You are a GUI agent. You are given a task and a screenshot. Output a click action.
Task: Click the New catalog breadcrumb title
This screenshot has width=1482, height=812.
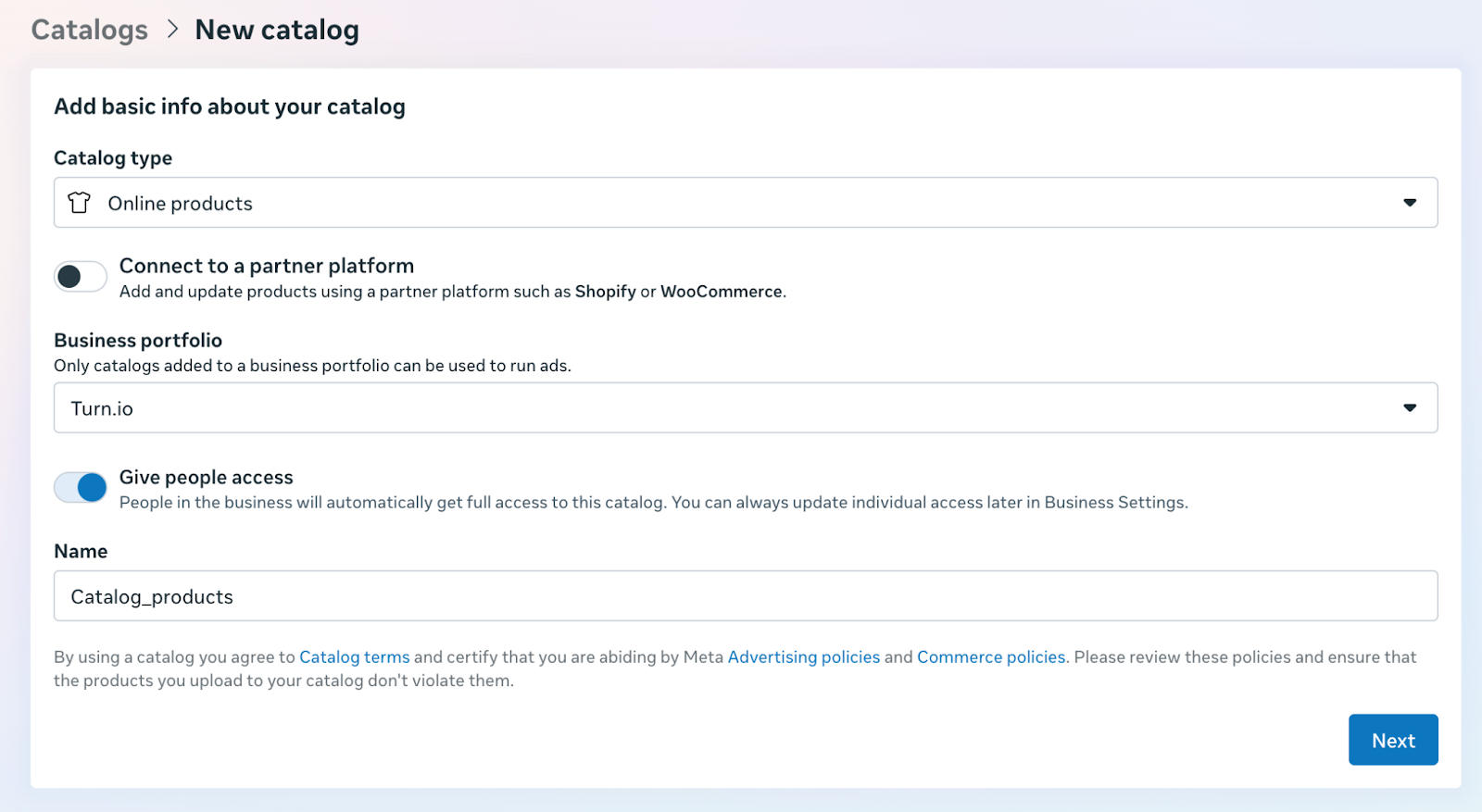(277, 30)
